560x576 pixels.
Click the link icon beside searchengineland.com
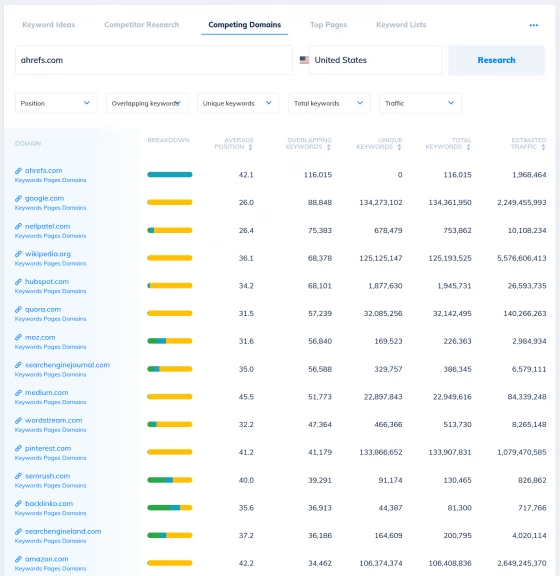coord(18,531)
